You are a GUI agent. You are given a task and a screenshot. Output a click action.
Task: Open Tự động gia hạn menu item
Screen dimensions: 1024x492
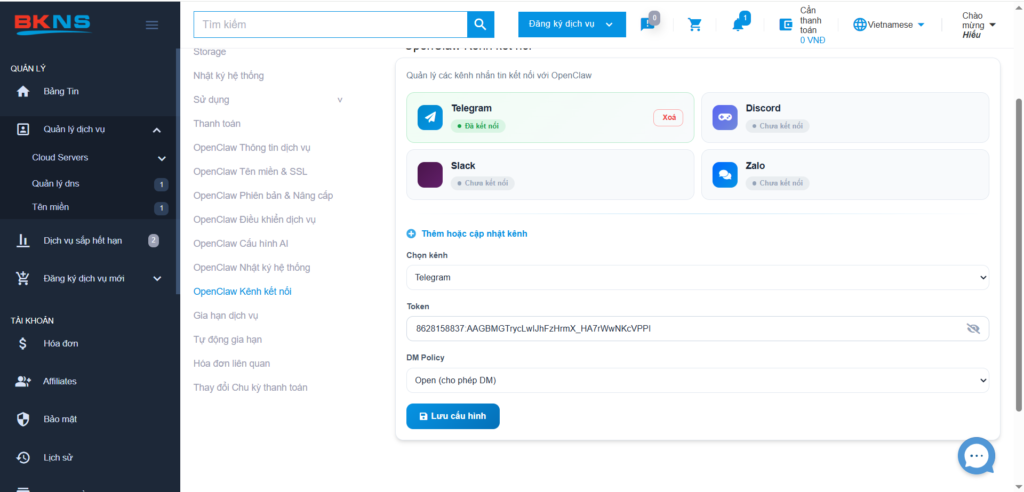pyautogui.click(x=227, y=340)
